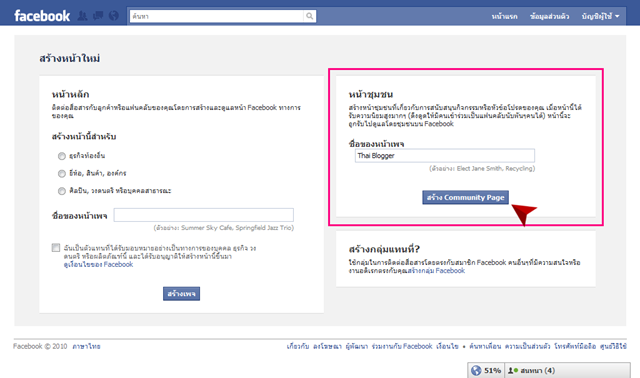Open the โทรศัพท์มือถือ footer link
The height and width of the screenshot is (378, 640).
(x=575, y=346)
